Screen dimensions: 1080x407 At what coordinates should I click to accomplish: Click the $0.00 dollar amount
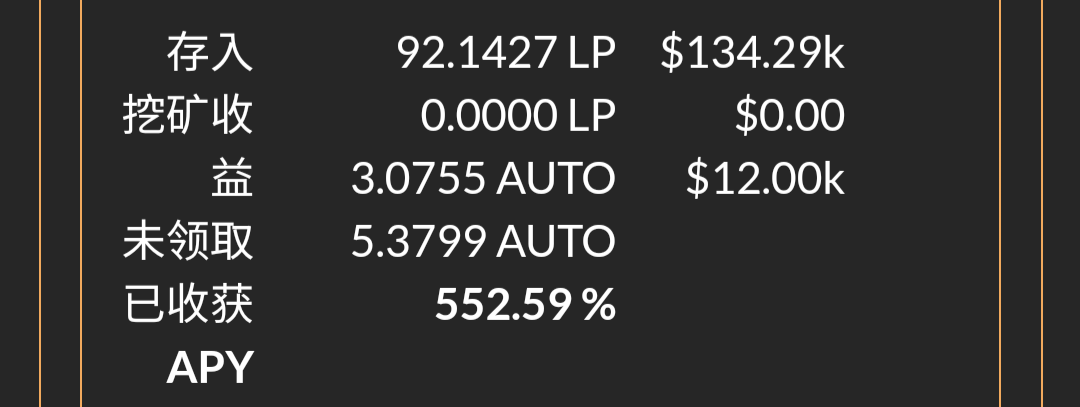click(790, 115)
